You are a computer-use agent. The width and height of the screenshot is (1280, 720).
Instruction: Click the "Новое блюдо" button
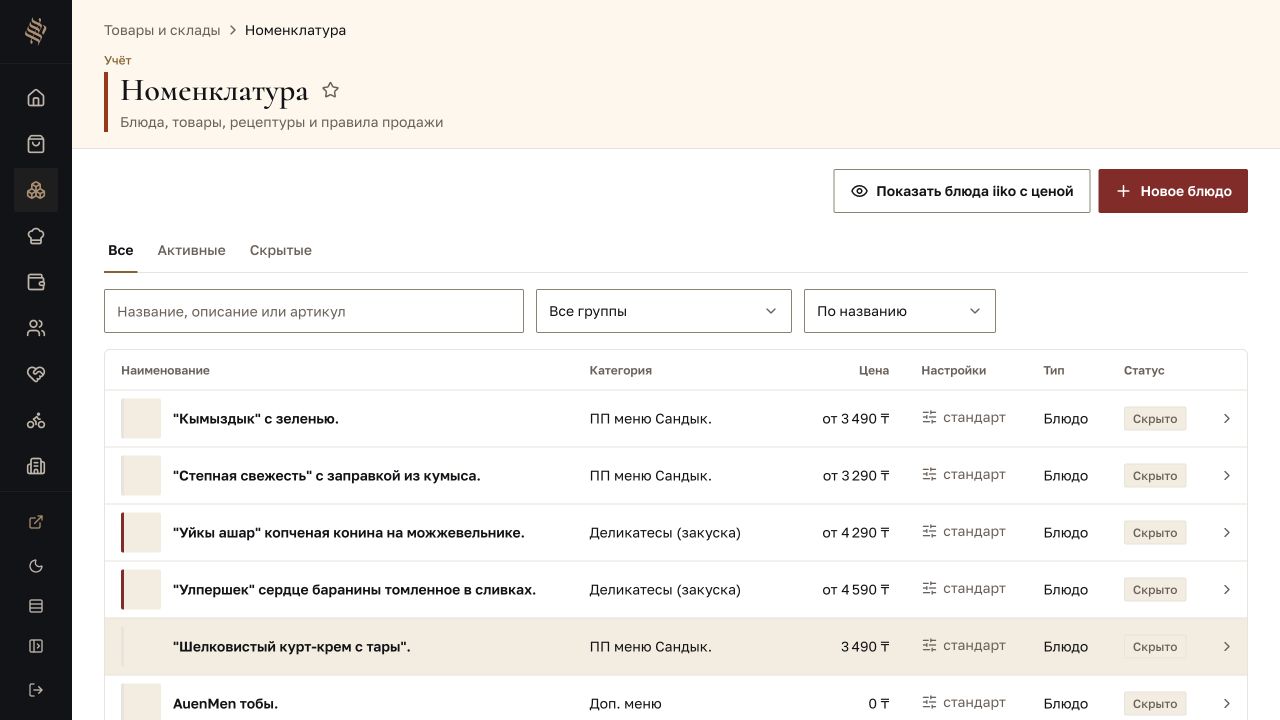[x=1173, y=191]
